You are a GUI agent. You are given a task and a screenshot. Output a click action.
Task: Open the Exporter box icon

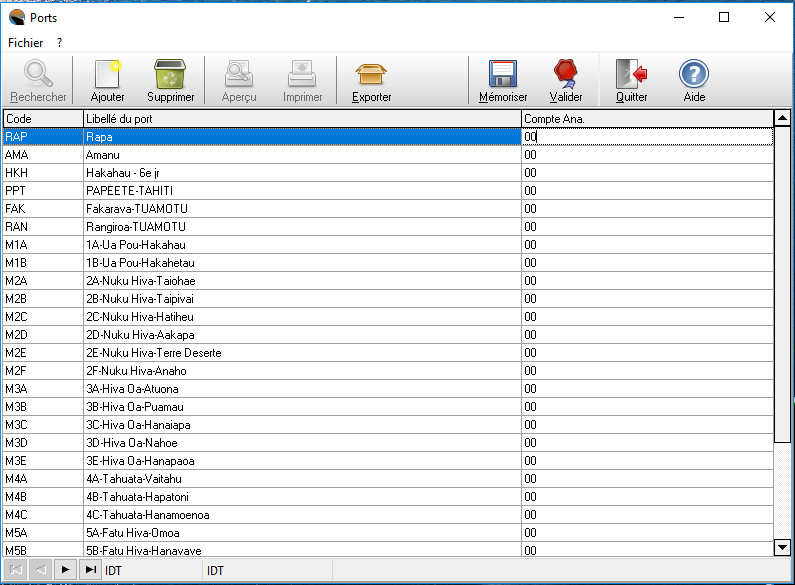pos(371,75)
